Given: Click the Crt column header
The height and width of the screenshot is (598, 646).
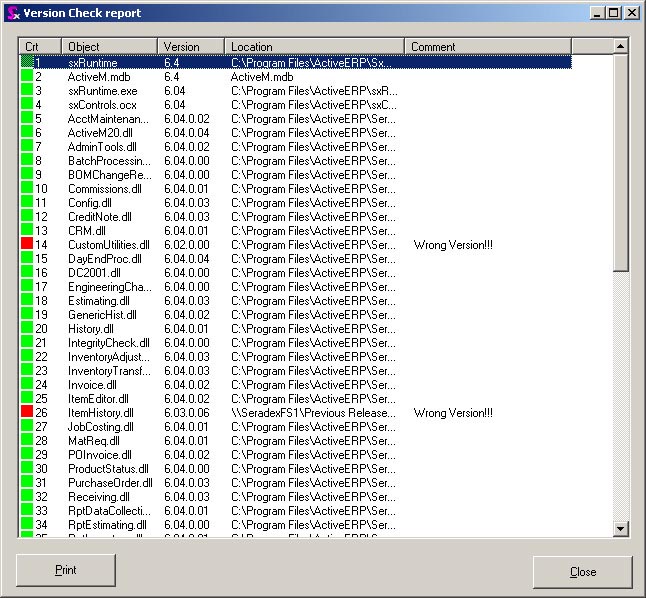Looking at the screenshot, I should 40,47.
